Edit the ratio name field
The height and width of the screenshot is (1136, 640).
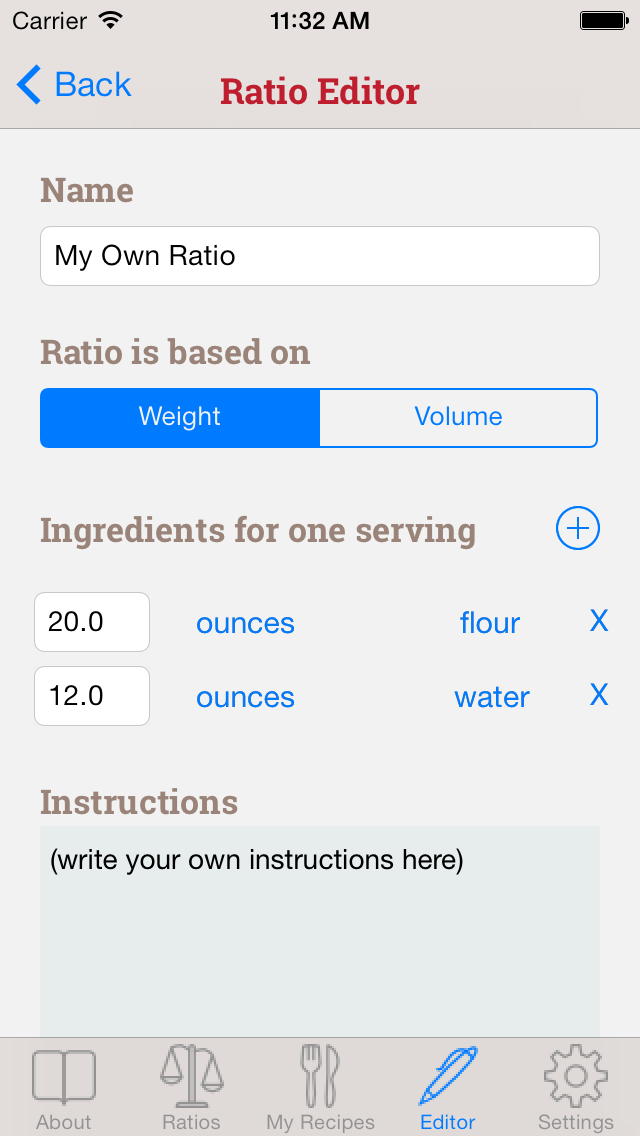tap(320, 256)
